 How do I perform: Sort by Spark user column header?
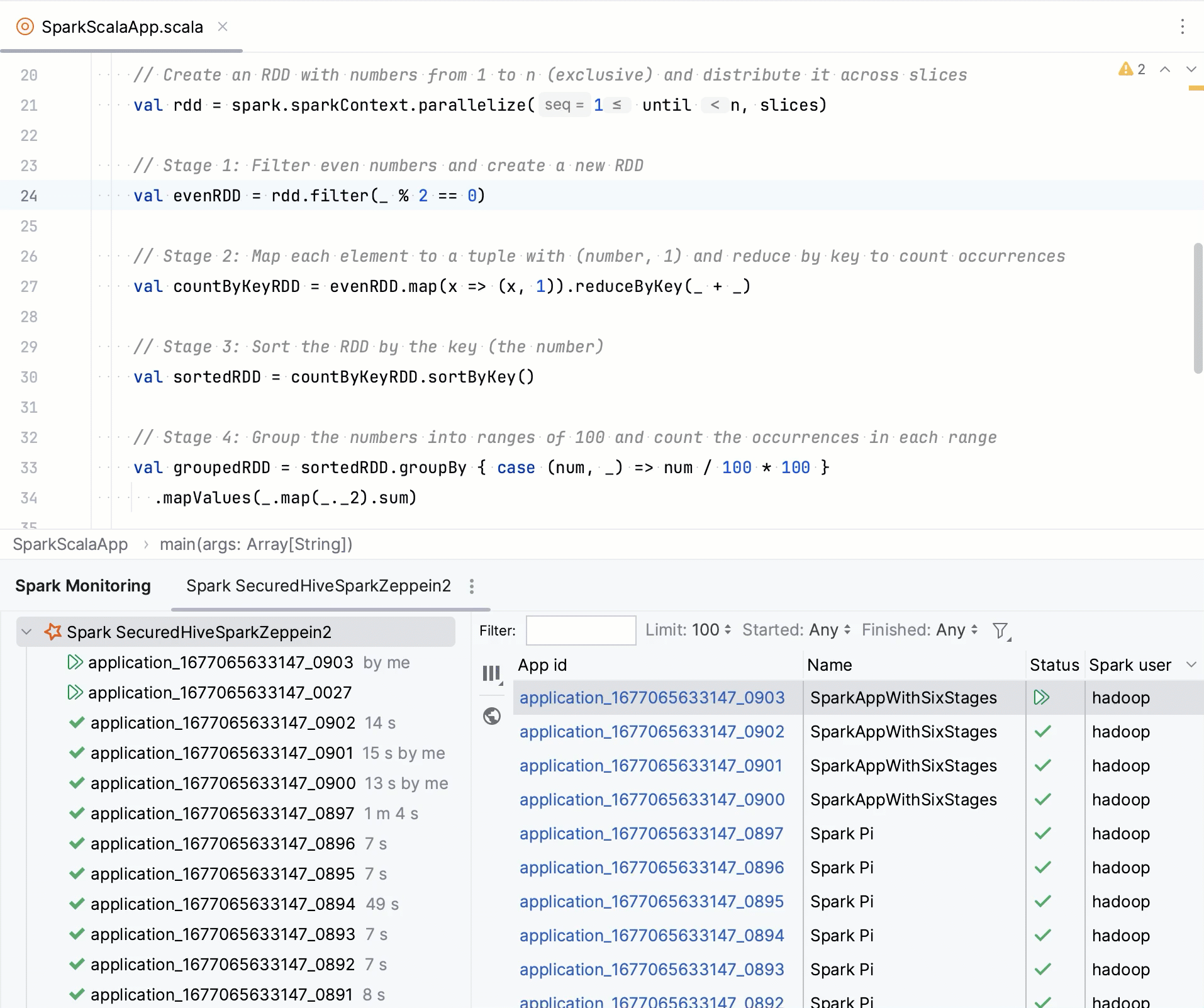pos(1130,665)
